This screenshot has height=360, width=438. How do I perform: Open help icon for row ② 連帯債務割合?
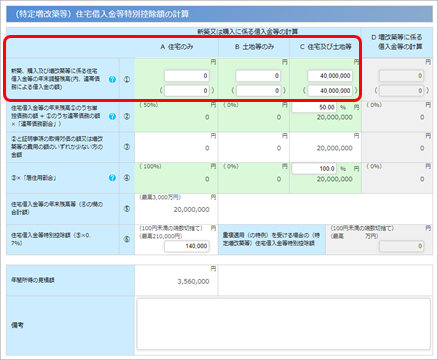pos(112,116)
